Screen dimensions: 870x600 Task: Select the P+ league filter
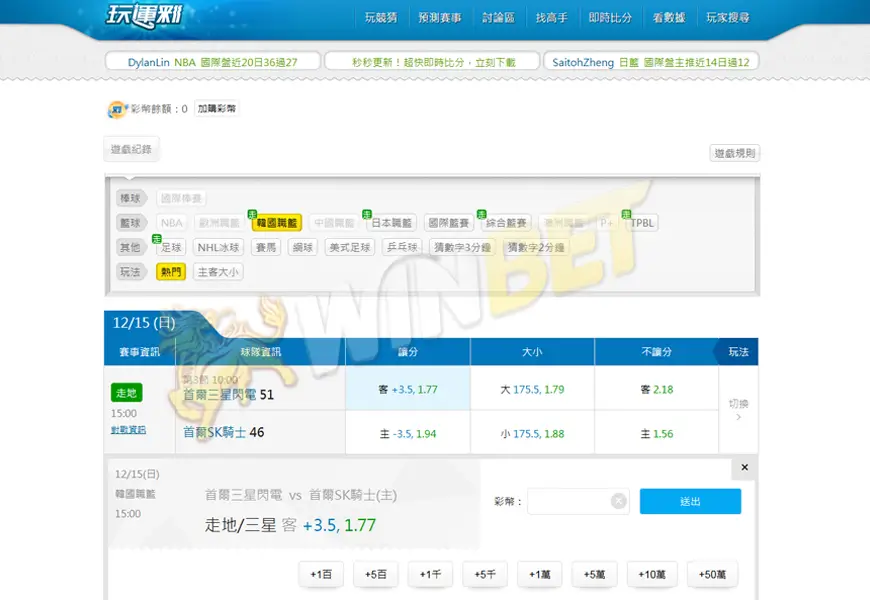point(606,223)
